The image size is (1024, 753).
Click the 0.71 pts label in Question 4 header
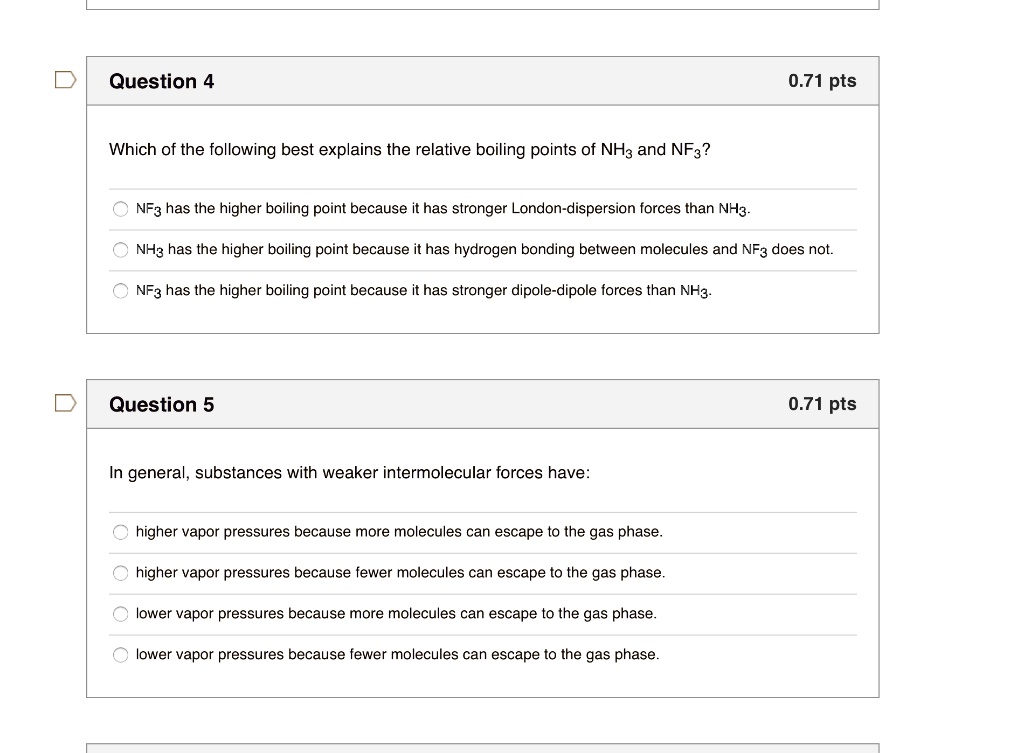821,81
